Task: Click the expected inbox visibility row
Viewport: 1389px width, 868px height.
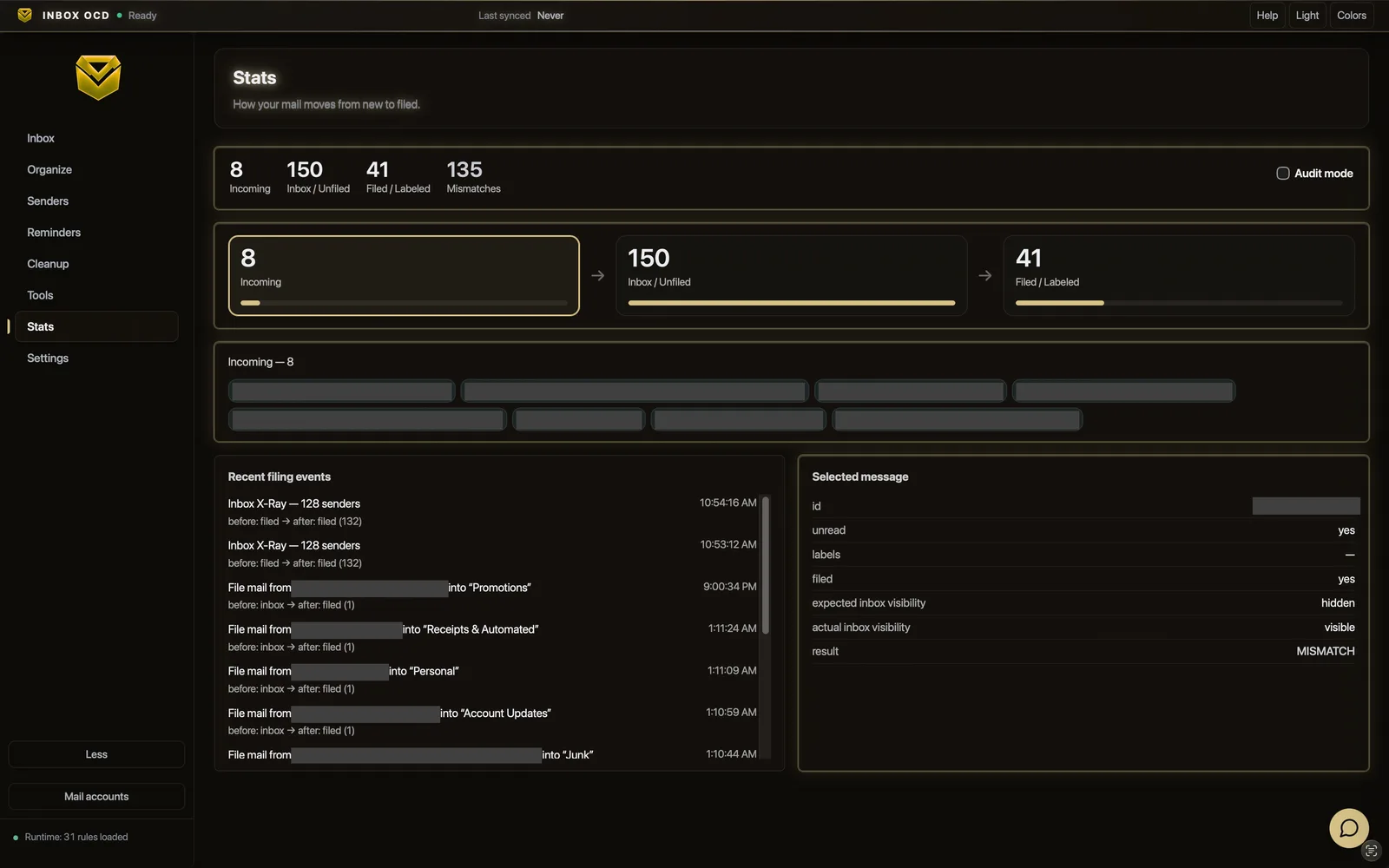Action: pyautogui.click(x=1083, y=602)
